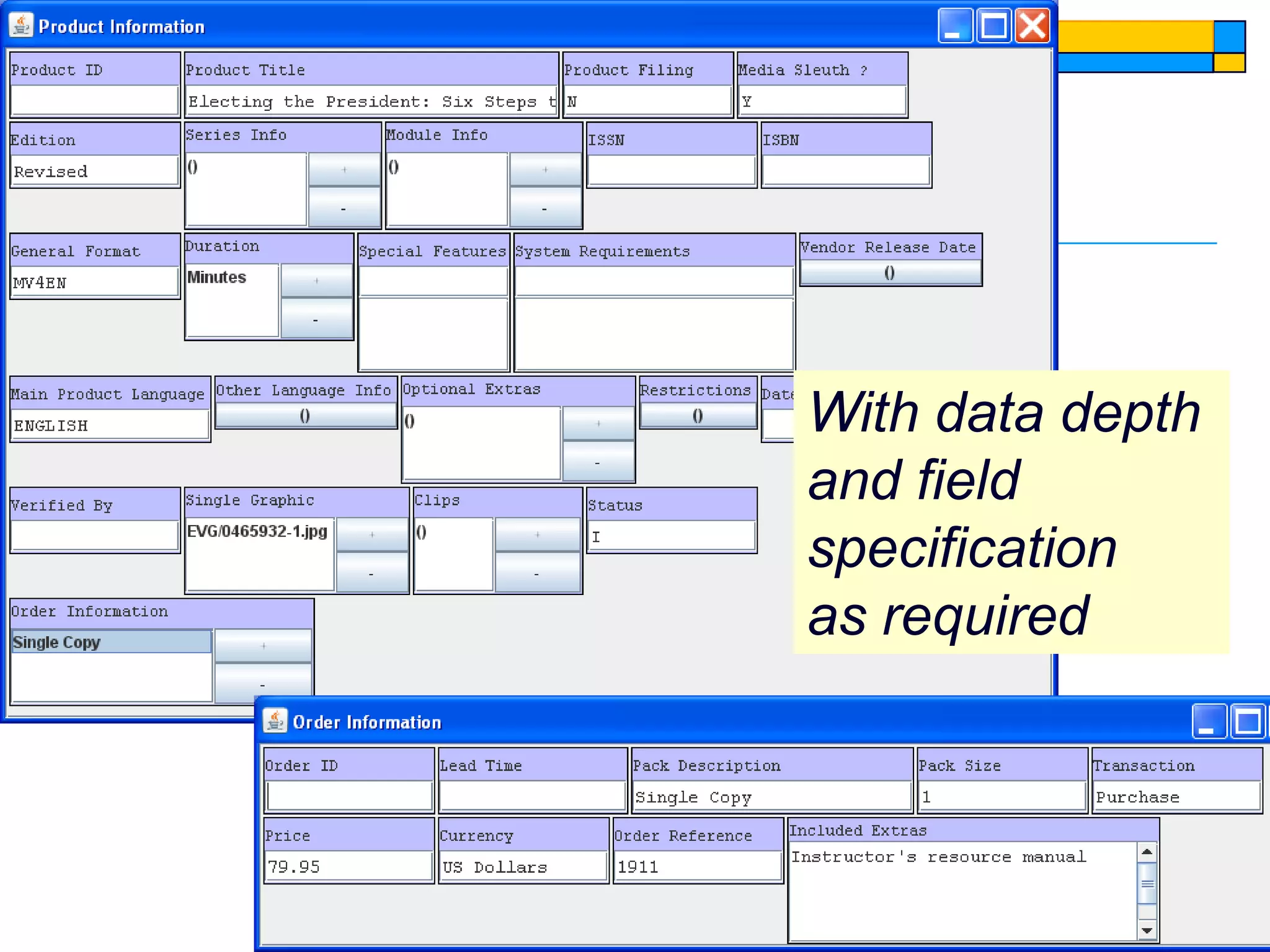The height and width of the screenshot is (952, 1270).
Task: Click the Main Product Language field ENGLISH
Action: tap(110, 425)
